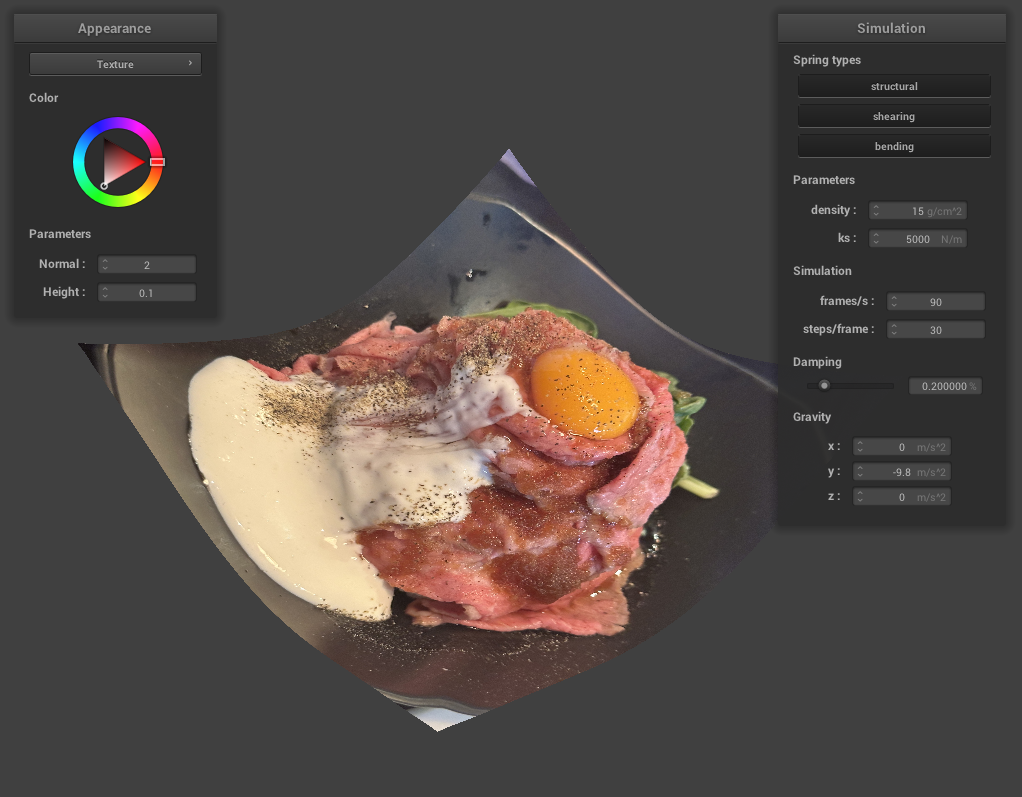This screenshot has height=797, width=1022.
Task: Click the Gravity y input field
Action: [x=902, y=472]
